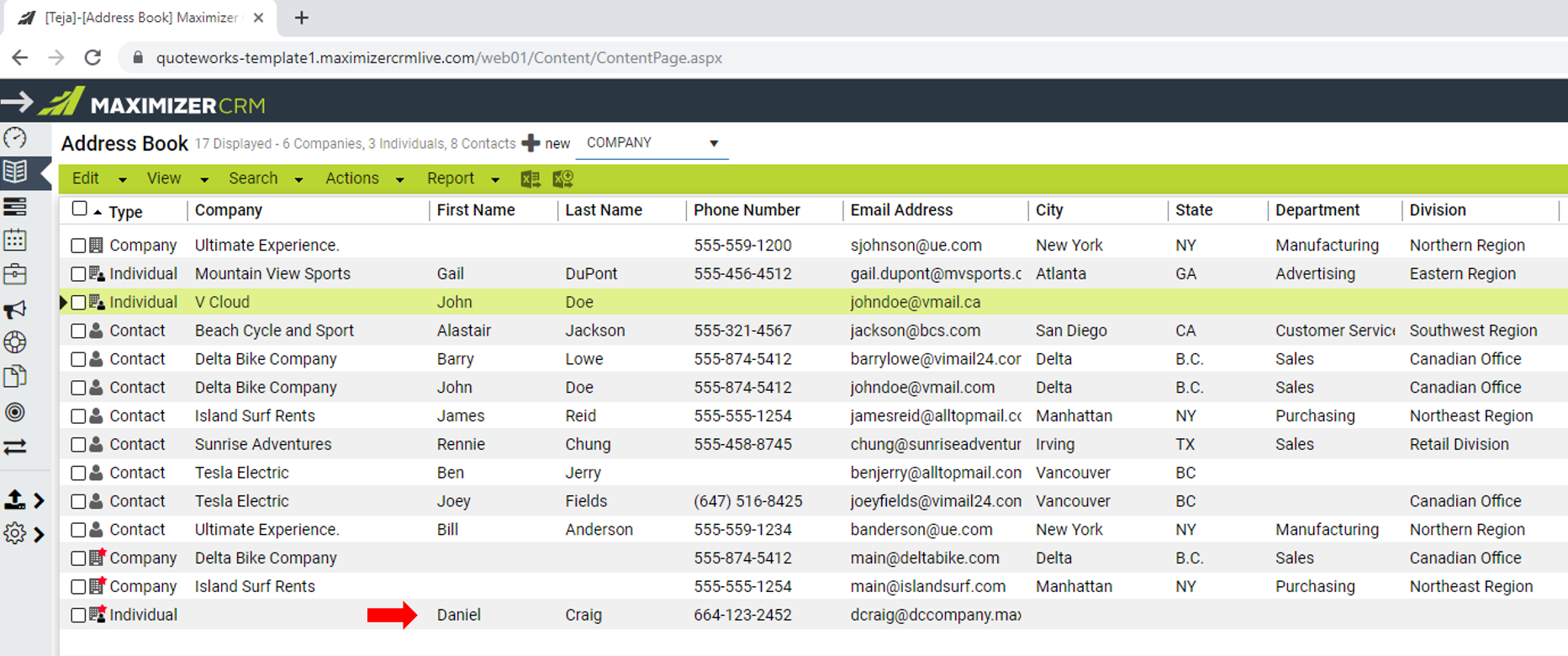Click the Export to Excel icon

pos(531,179)
